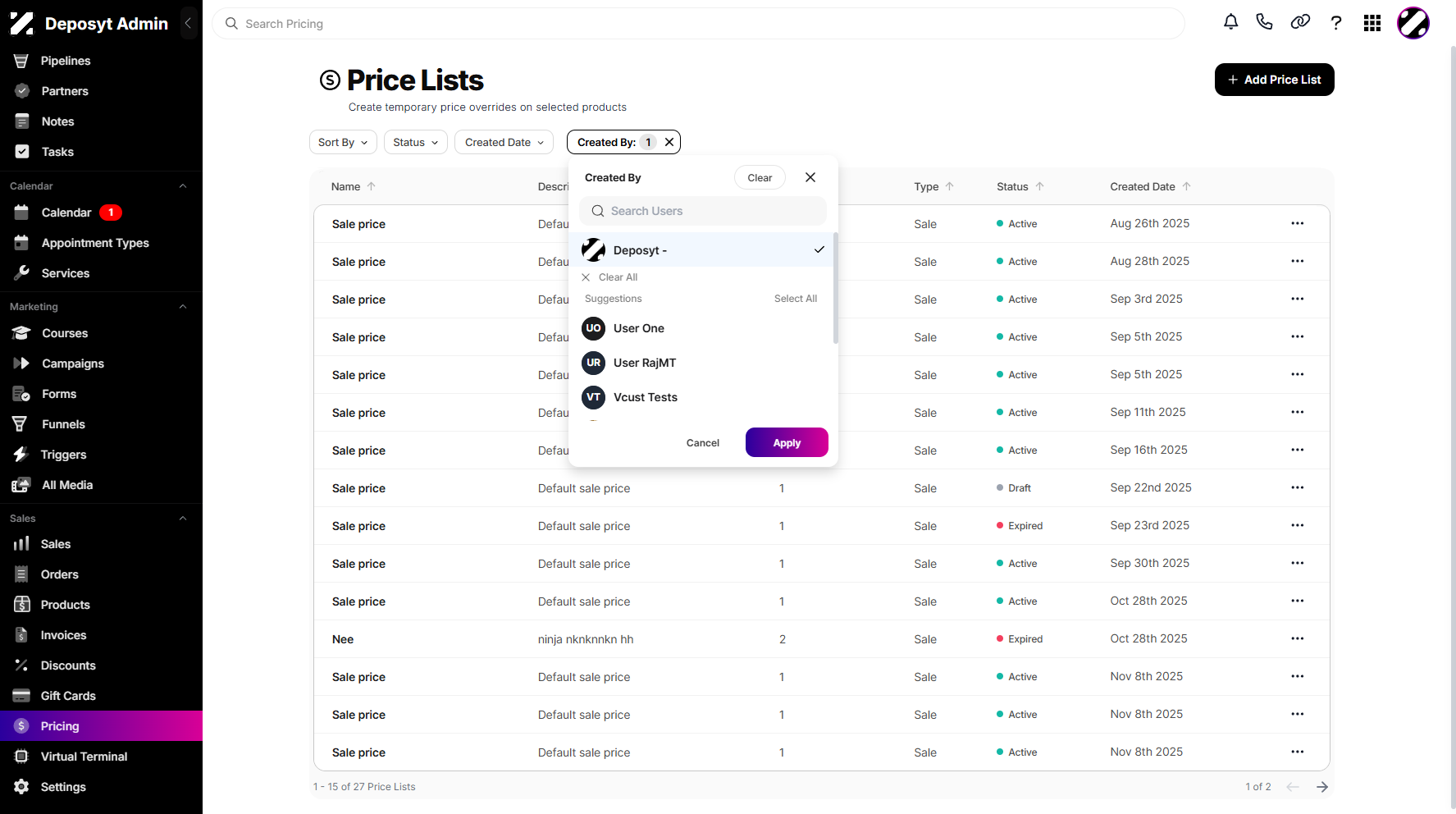The width and height of the screenshot is (1456, 814).
Task: Open row actions for the Nee price list
Action: pyautogui.click(x=1297, y=638)
